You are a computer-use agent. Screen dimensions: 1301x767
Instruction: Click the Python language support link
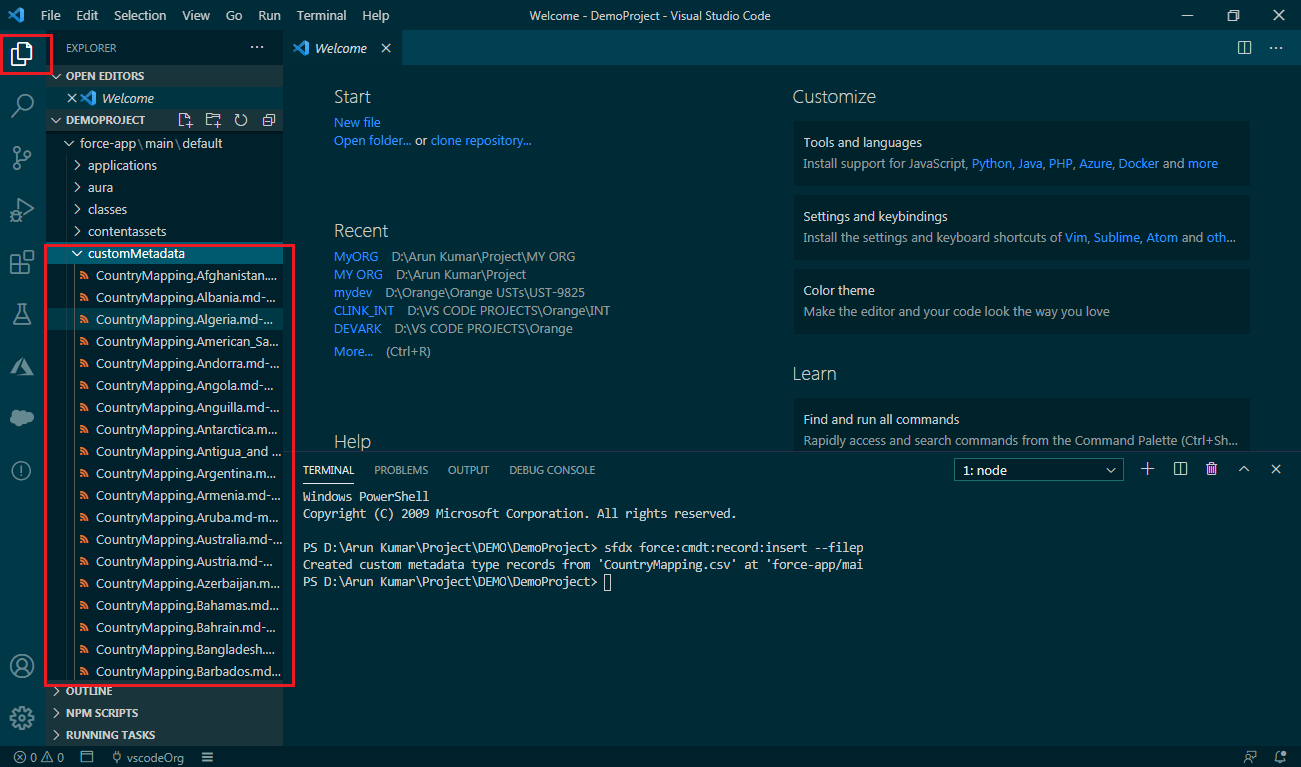[x=992, y=164]
